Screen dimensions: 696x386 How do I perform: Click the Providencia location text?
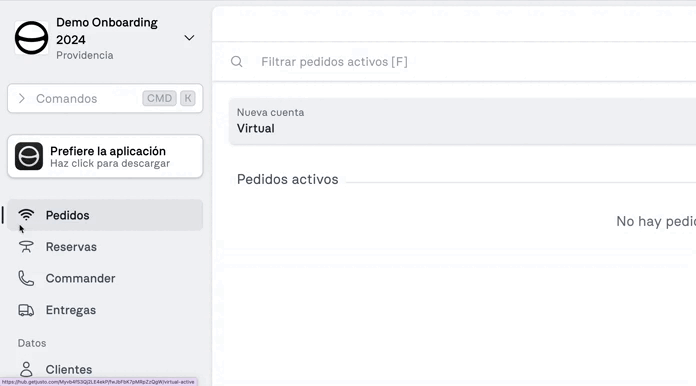84,55
